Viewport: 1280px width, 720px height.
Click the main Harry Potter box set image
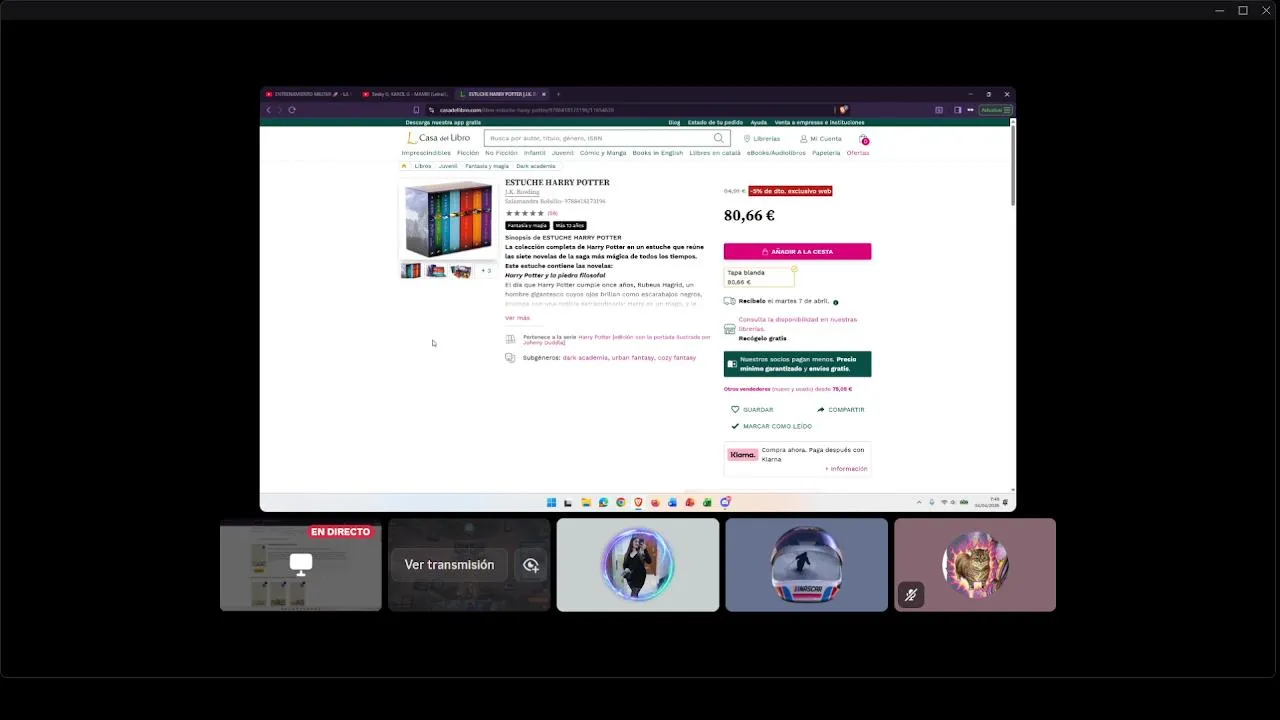coord(448,219)
